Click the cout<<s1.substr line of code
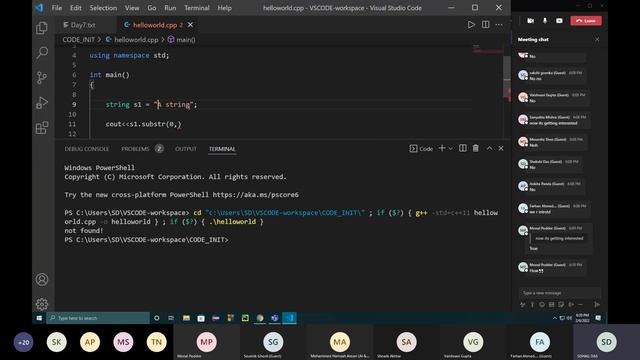Screen dimensions: 640x360 [143, 124]
